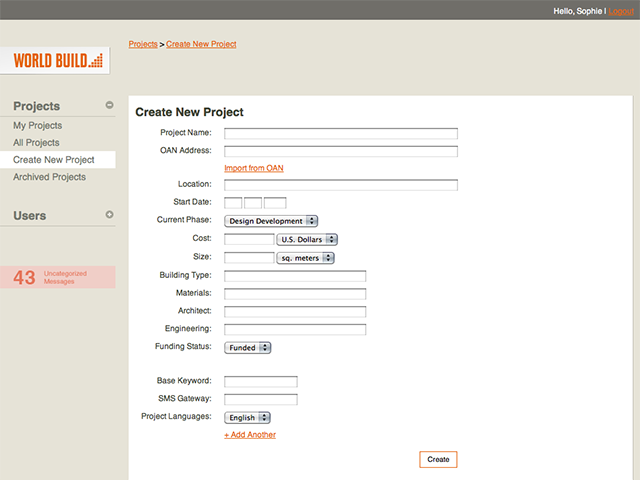
Task: Open Archived Projects in sidebar
Action: pyautogui.click(x=49, y=177)
